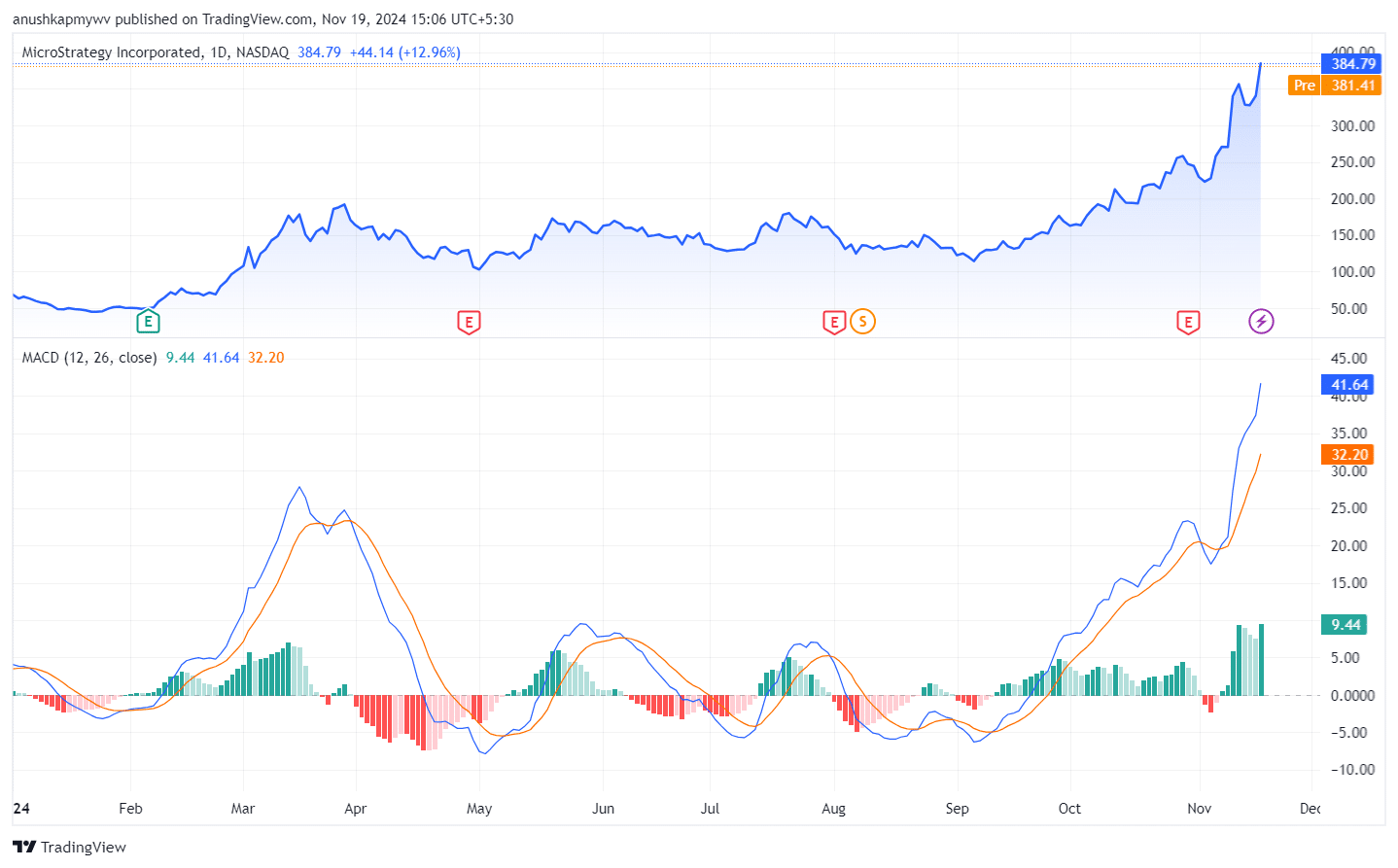This screenshot has width=1398, height=868.
Task: Click the red earnings marker near May
Action: click(x=469, y=322)
